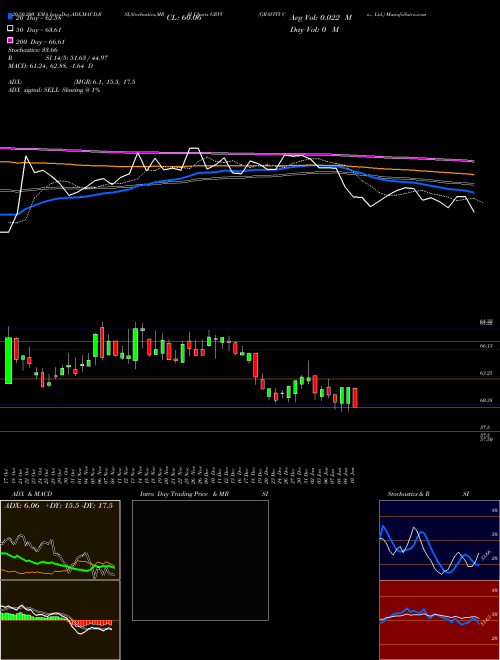Click the 'Day Vol: 0 M' label
Viewport: 500px width, 660px height.
click(314, 29)
